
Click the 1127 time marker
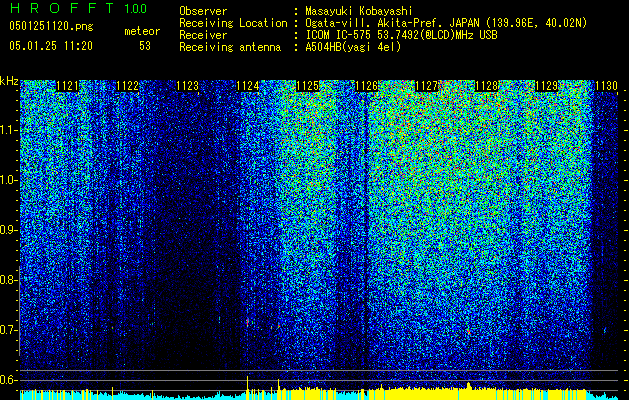(x=426, y=86)
